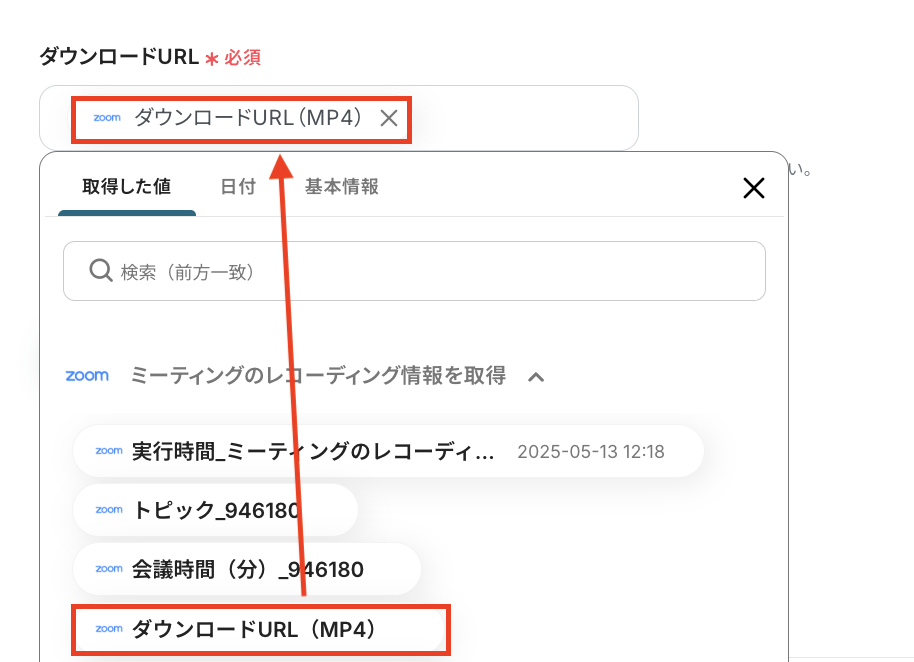This screenshot has width=914, height=662.
Task: Remove the ダウンロードURL（MP4） chip from field
Action: click(389, 118)
